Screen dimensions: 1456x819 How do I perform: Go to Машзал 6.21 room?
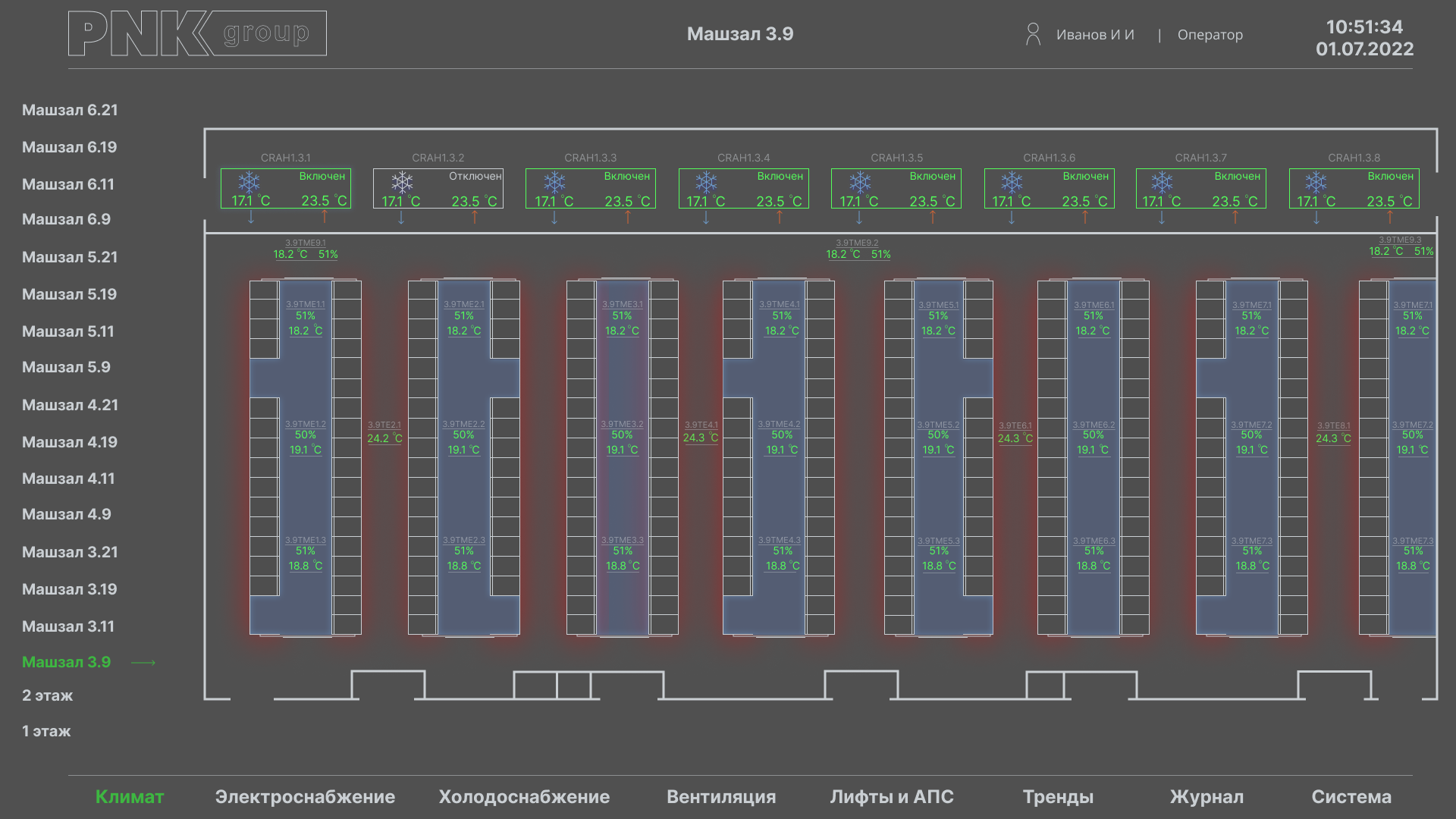click(70, 111)
